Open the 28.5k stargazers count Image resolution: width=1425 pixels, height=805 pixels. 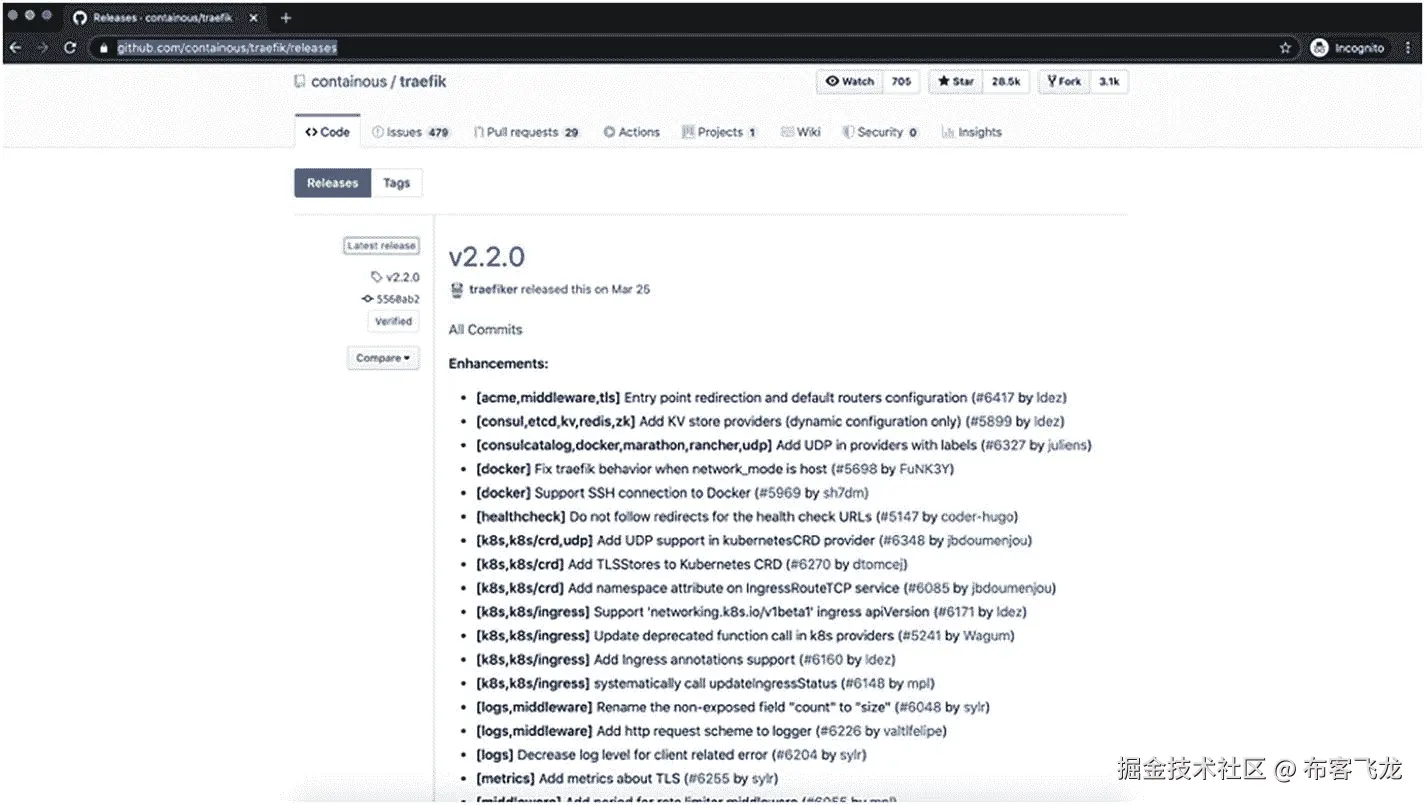[1005, 82]
